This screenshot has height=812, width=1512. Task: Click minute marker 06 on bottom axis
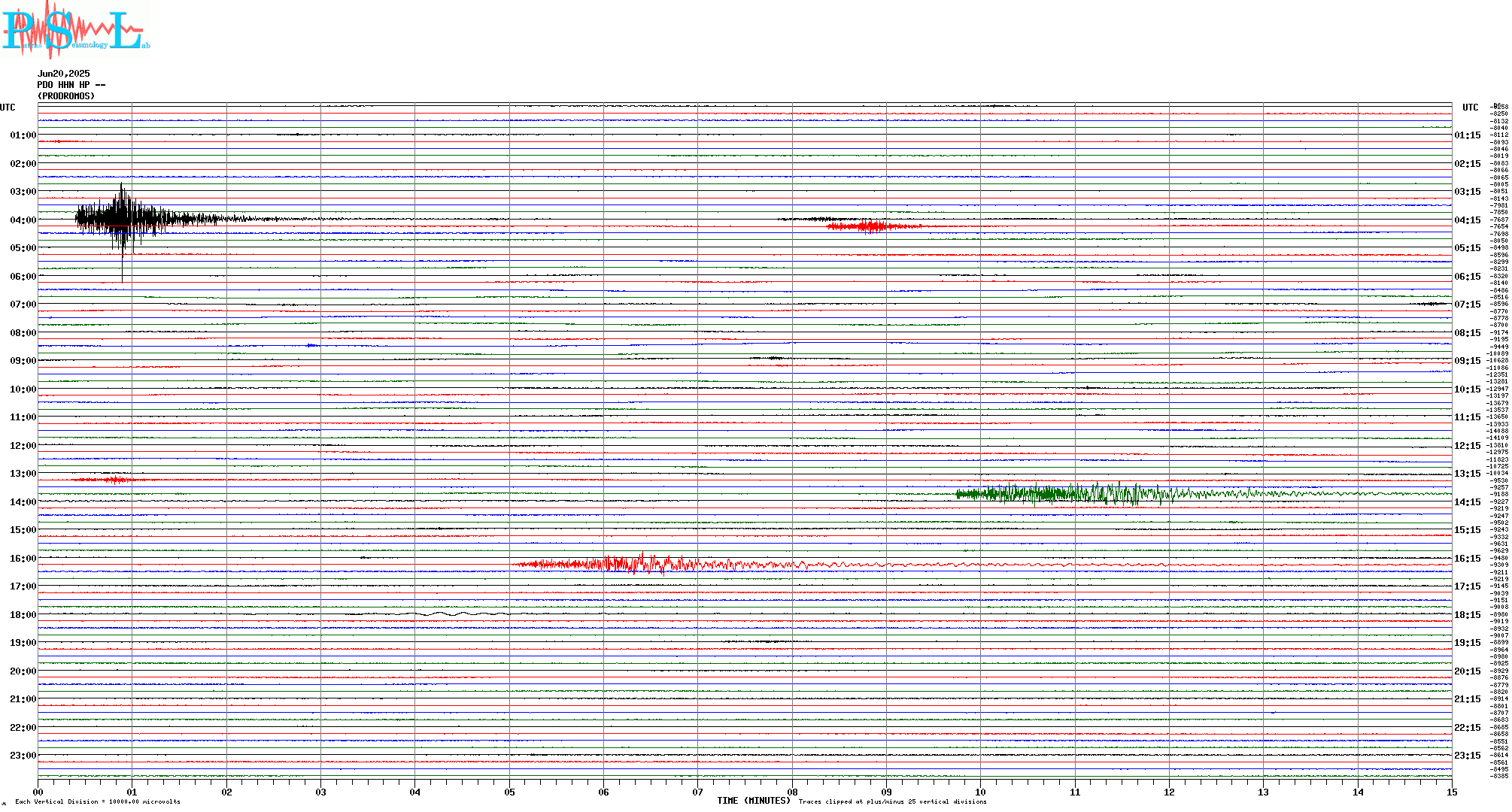point(603,792)
